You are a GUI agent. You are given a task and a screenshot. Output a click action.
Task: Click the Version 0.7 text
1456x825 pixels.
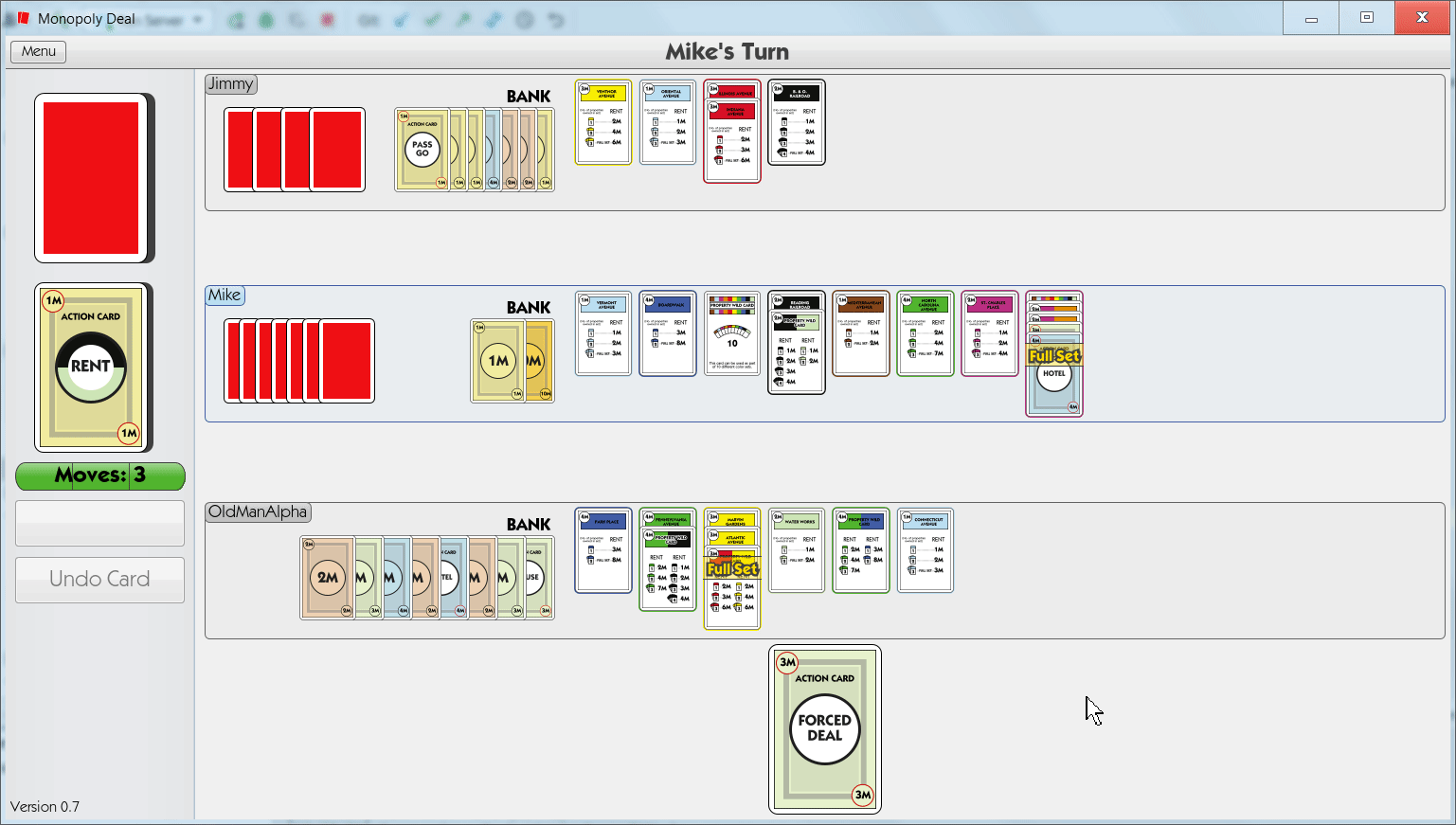point(45,807)
